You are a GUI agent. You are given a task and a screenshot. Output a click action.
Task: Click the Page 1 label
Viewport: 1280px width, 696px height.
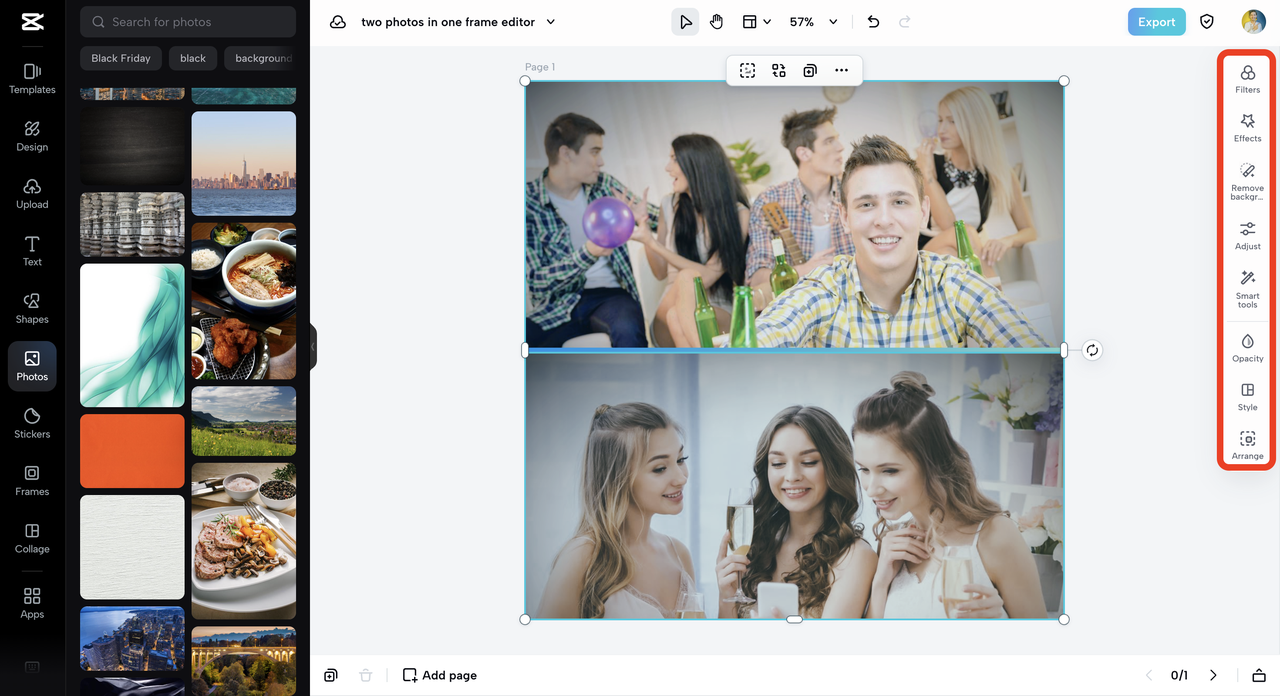tap(540, 67)
